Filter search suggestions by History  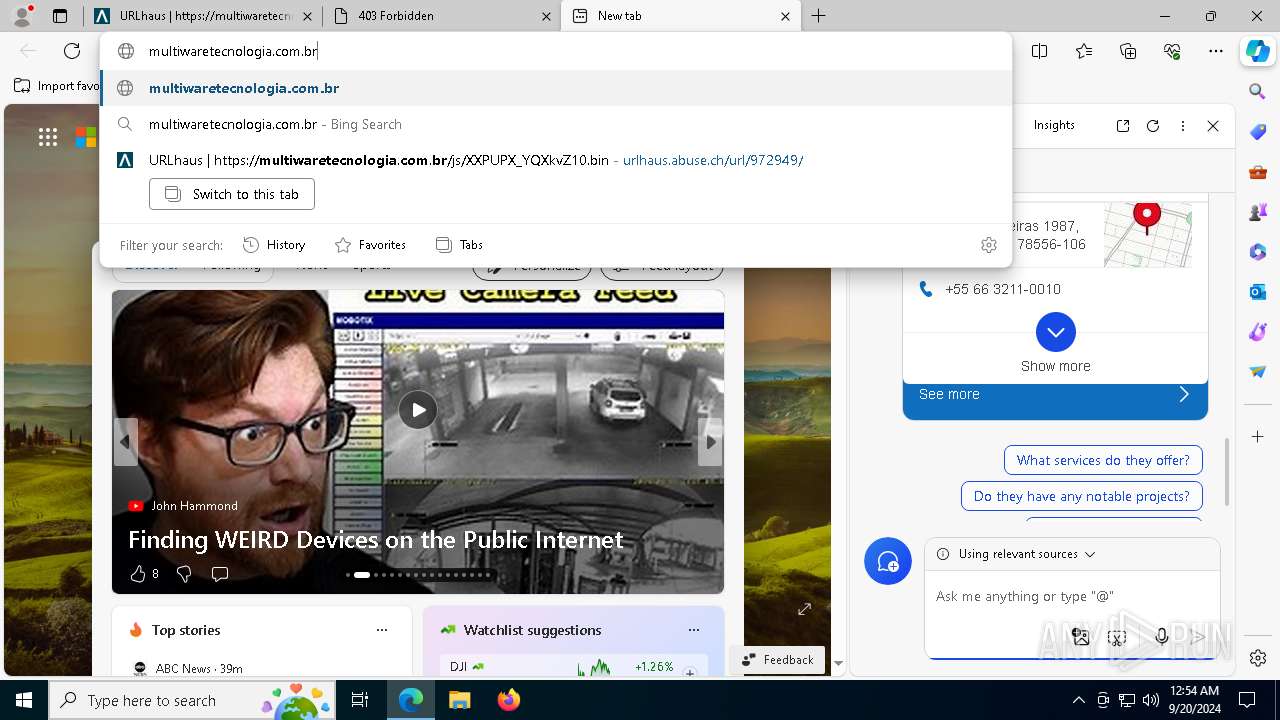coord(275,245)
